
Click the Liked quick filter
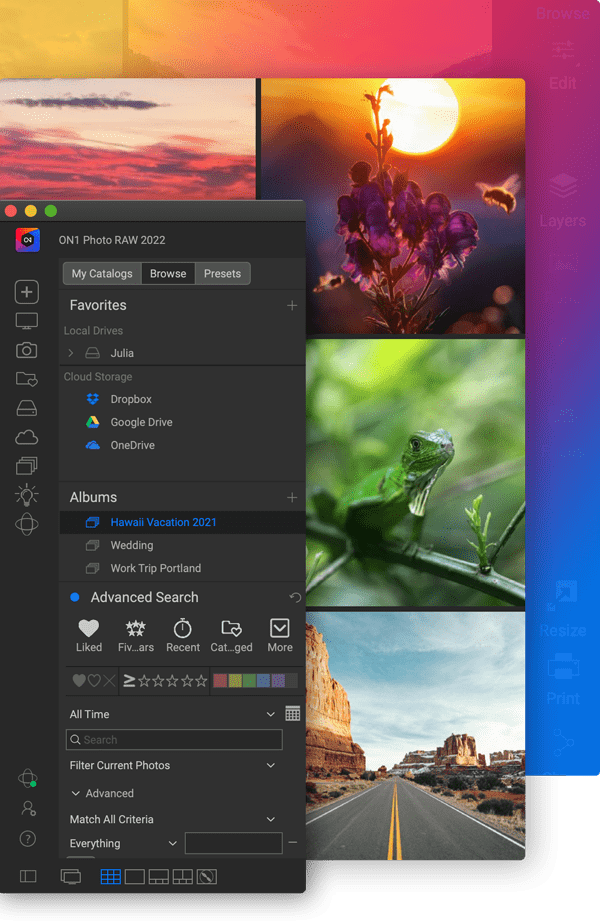point(89,636)
